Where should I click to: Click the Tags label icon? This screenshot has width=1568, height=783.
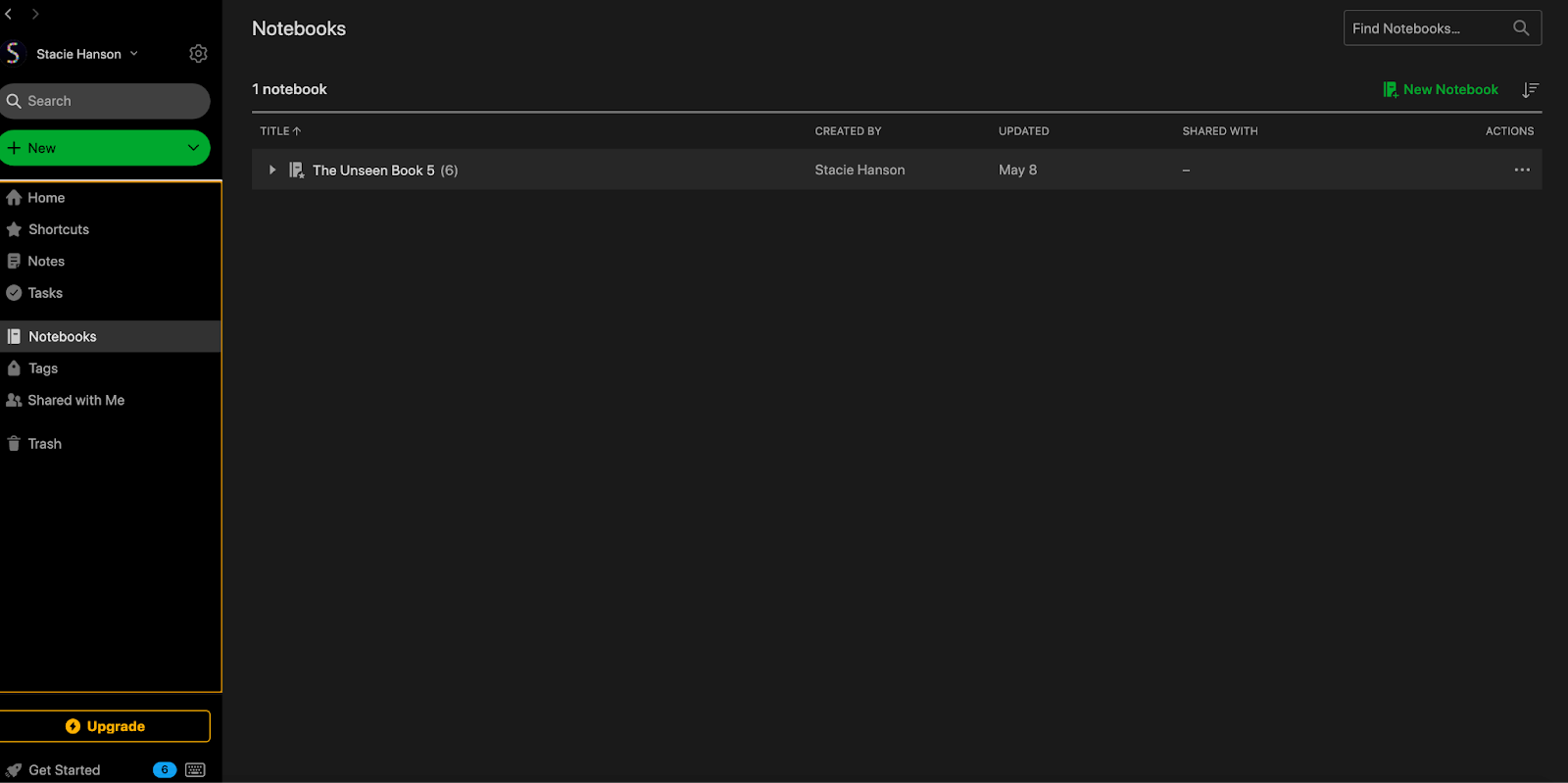tap(14, 368)
